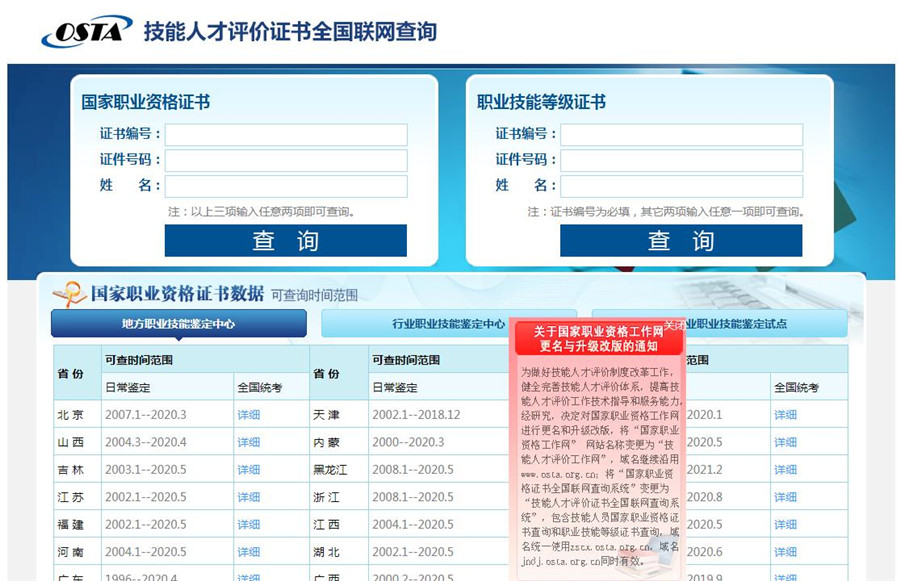Click 姓名 field under 国家职业资格证书
The height and width of the screenshot is (581, 900).
coord(286,186)
